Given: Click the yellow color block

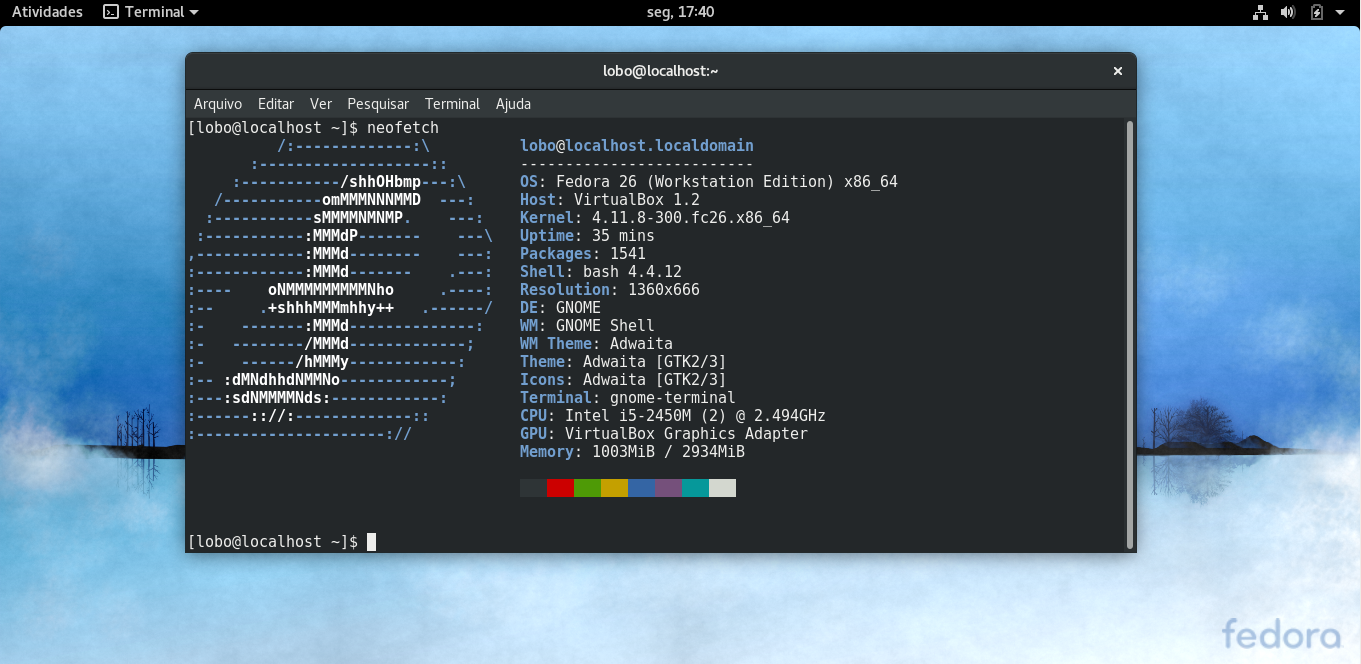Looking at the screenshot, I should (614, 488).
